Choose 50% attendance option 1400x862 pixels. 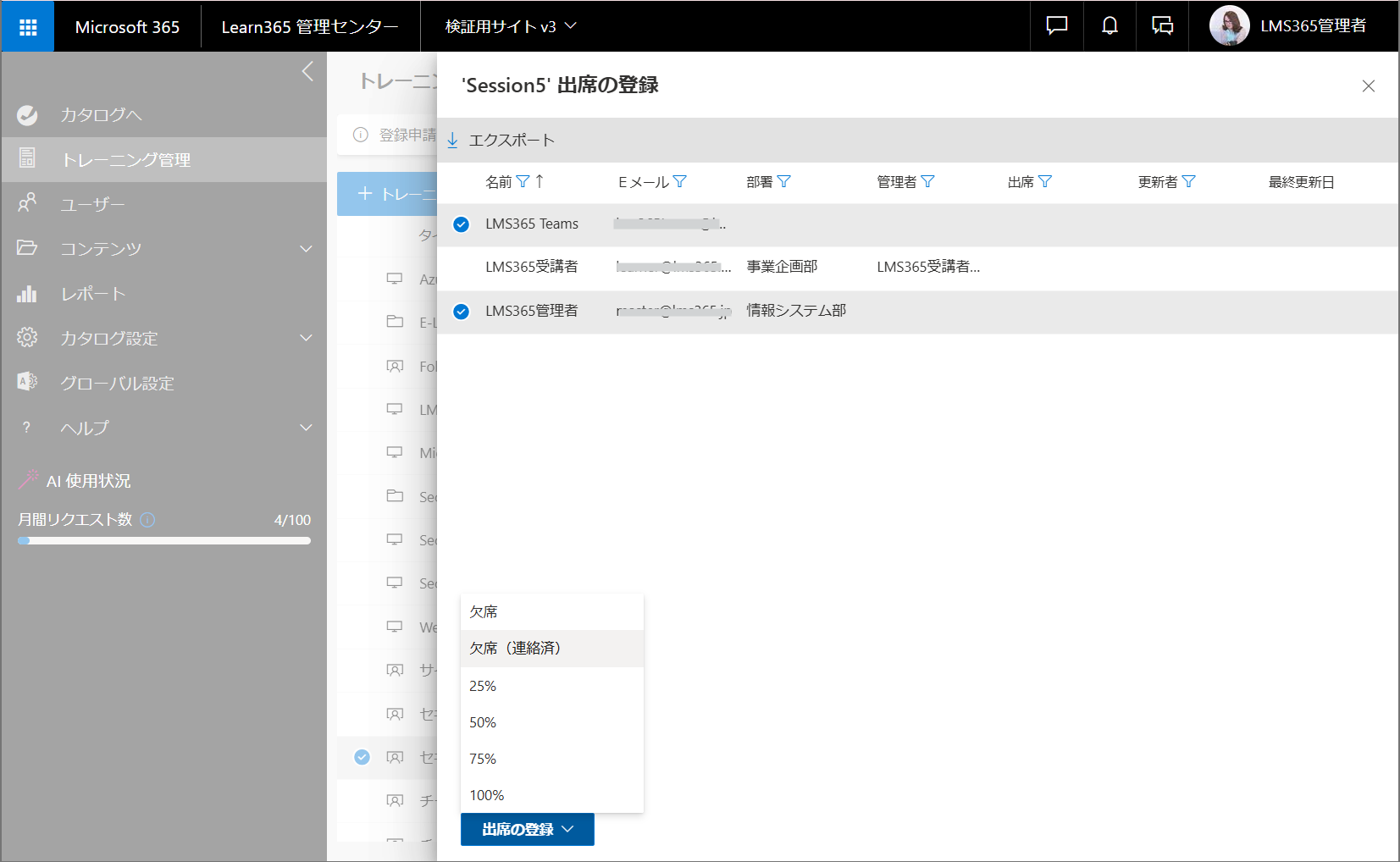(x=552, y=722)
